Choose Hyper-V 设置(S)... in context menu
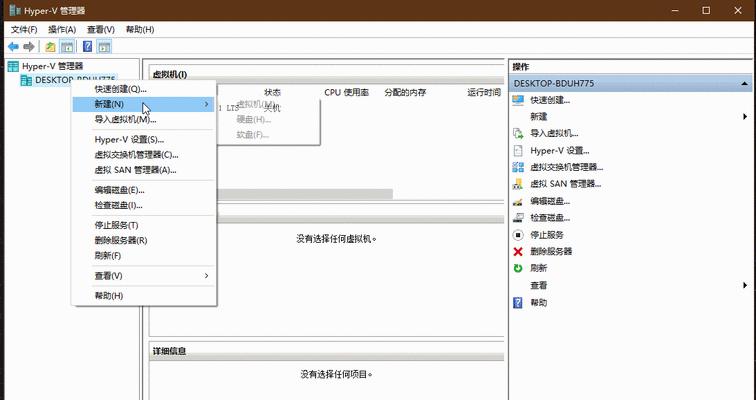Screen dimensions: 756x400 point(144,140)
